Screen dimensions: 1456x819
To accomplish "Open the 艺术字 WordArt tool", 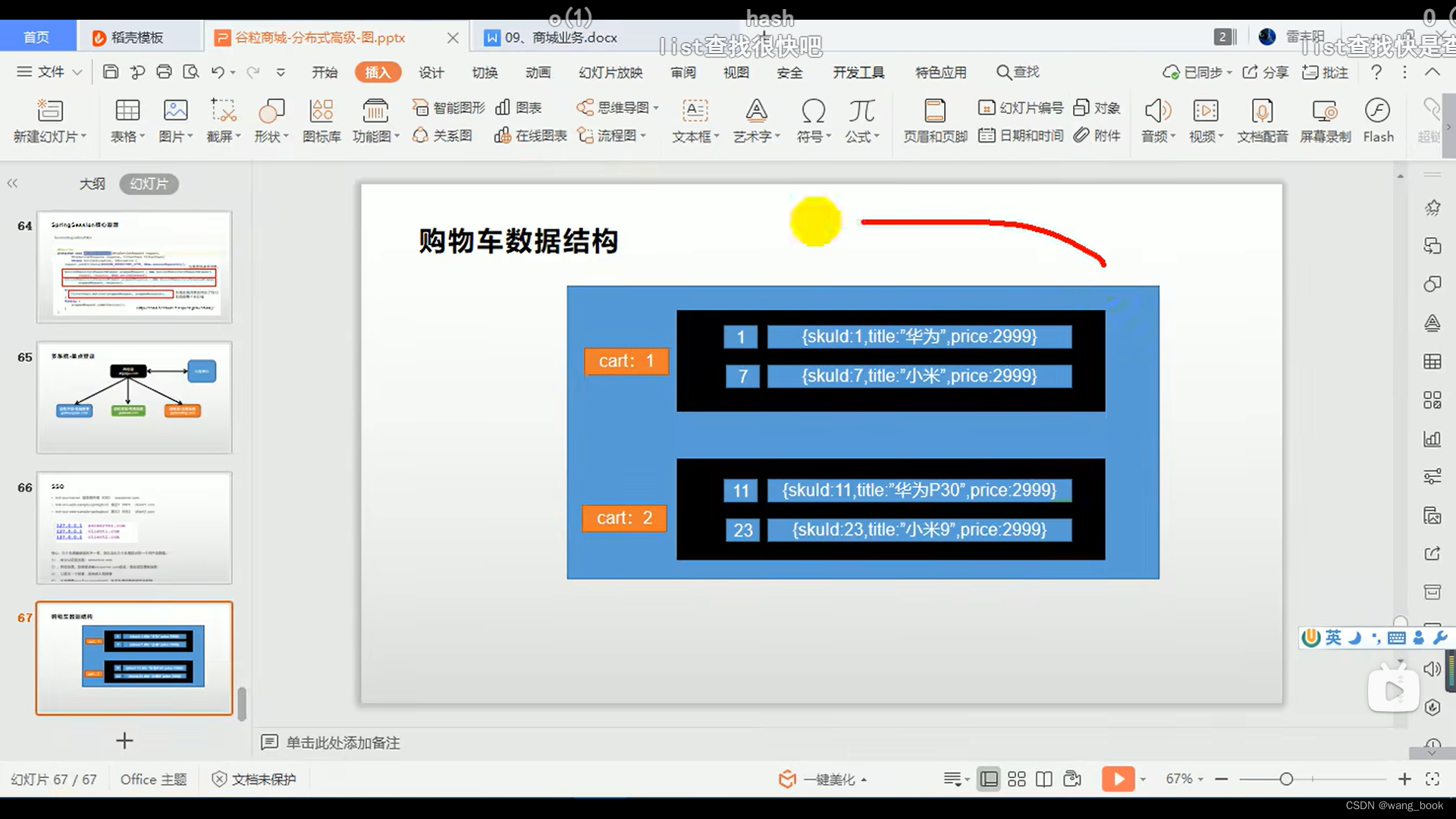I will (755, 119).
